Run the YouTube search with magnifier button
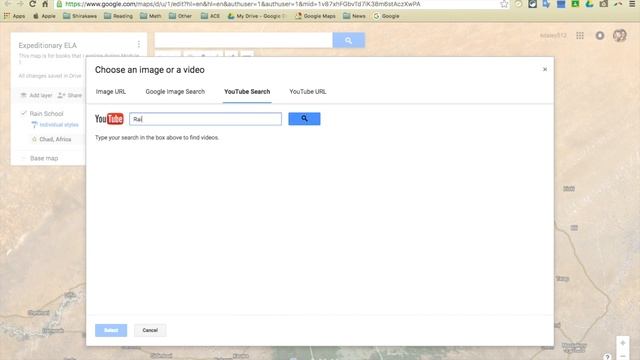Image resolution: width=640 pixels, height=360 pixels. coord(304,119)
